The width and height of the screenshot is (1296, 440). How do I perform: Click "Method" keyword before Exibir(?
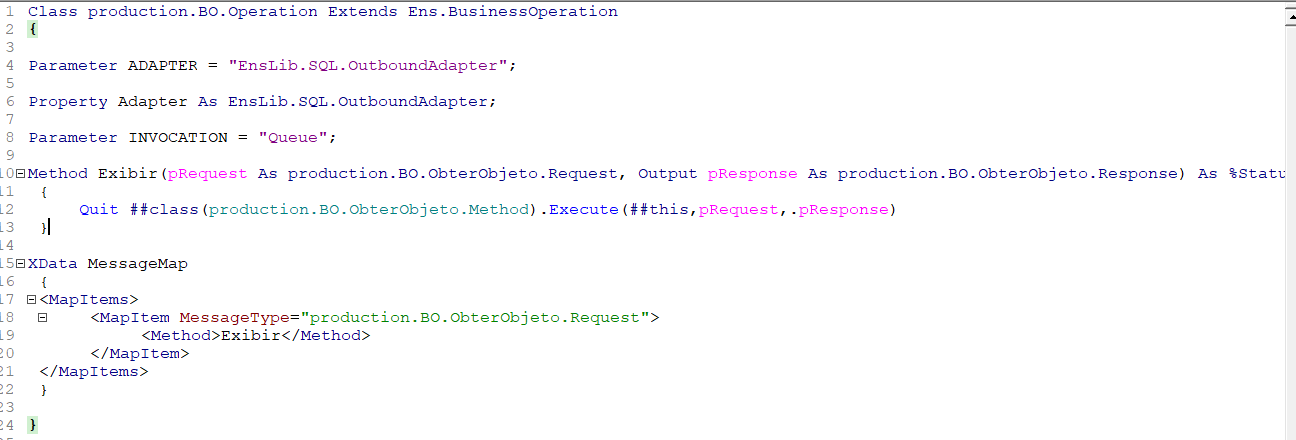[58, 174]
